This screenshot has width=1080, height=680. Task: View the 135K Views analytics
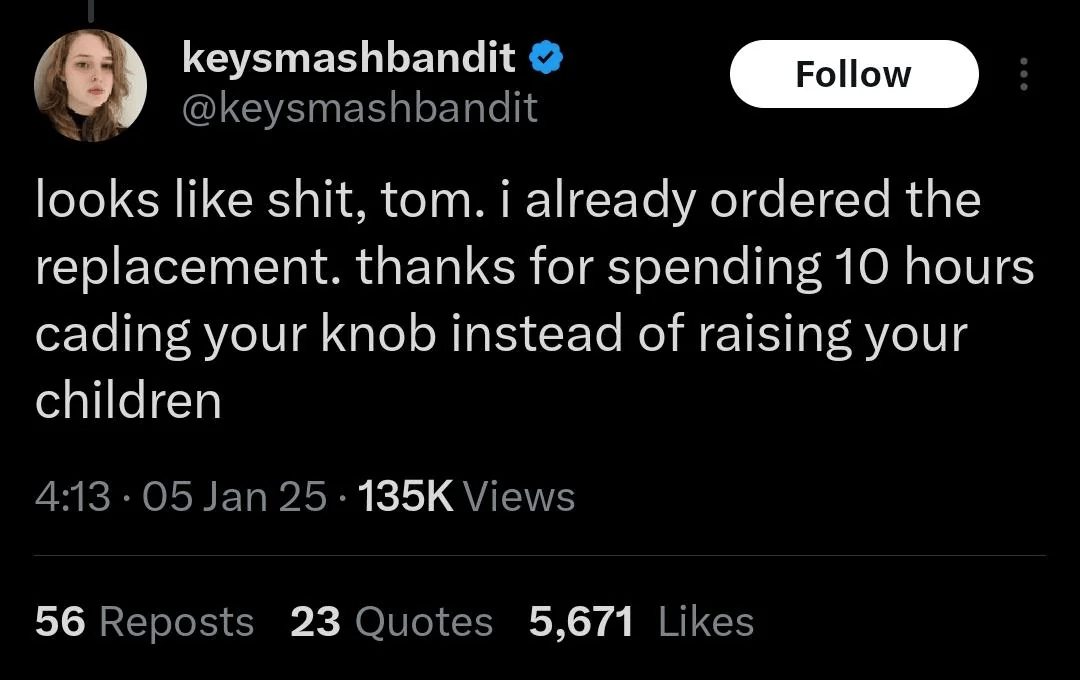[466, 496]
